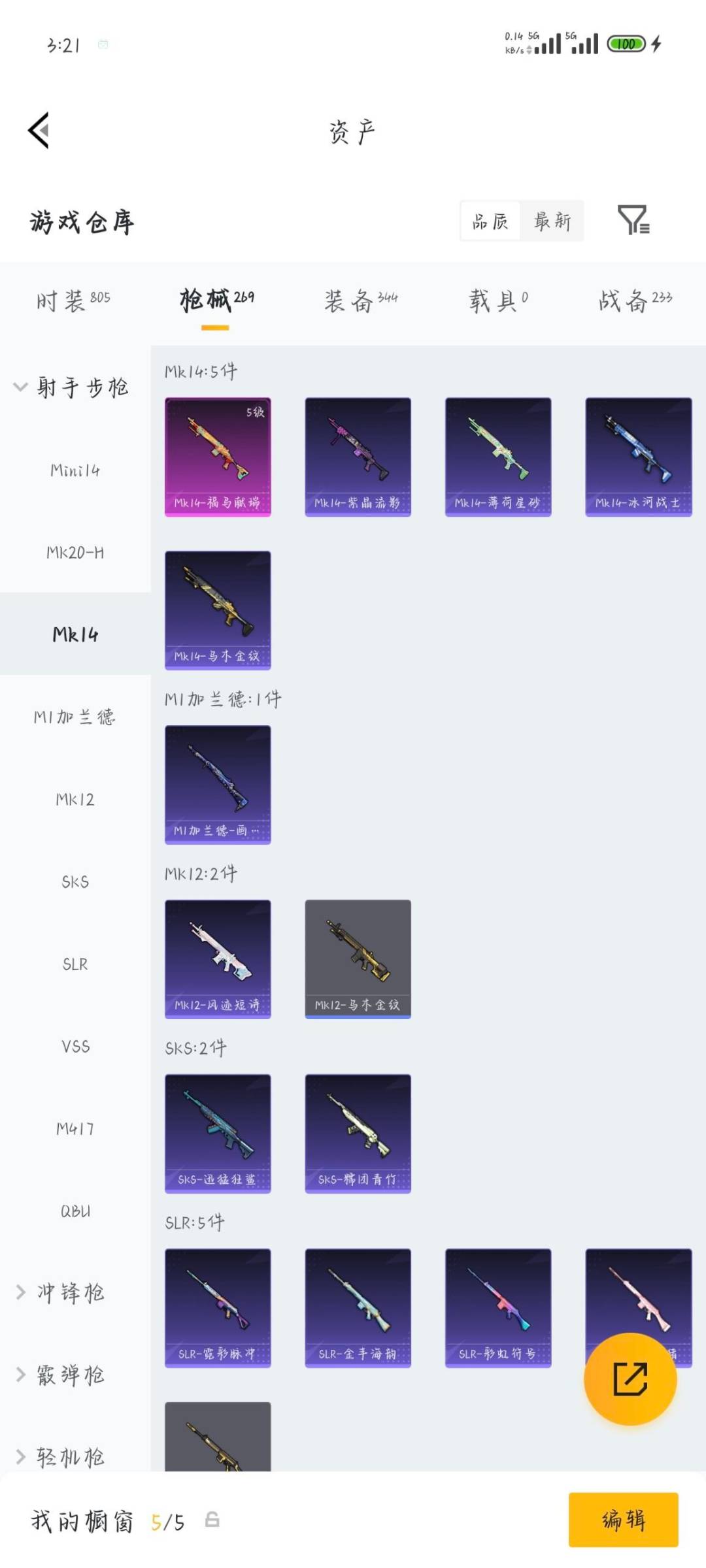Tap the yellow 编辑 button
Screen dimensions: 706x1568
(623, 1520)
